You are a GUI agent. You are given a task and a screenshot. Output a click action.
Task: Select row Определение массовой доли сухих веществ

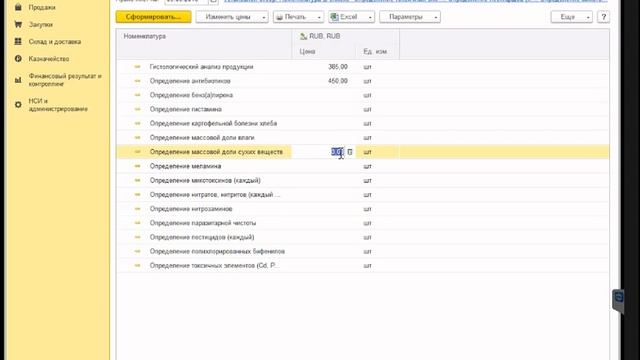pyautogui.click(x=362, y=152)
